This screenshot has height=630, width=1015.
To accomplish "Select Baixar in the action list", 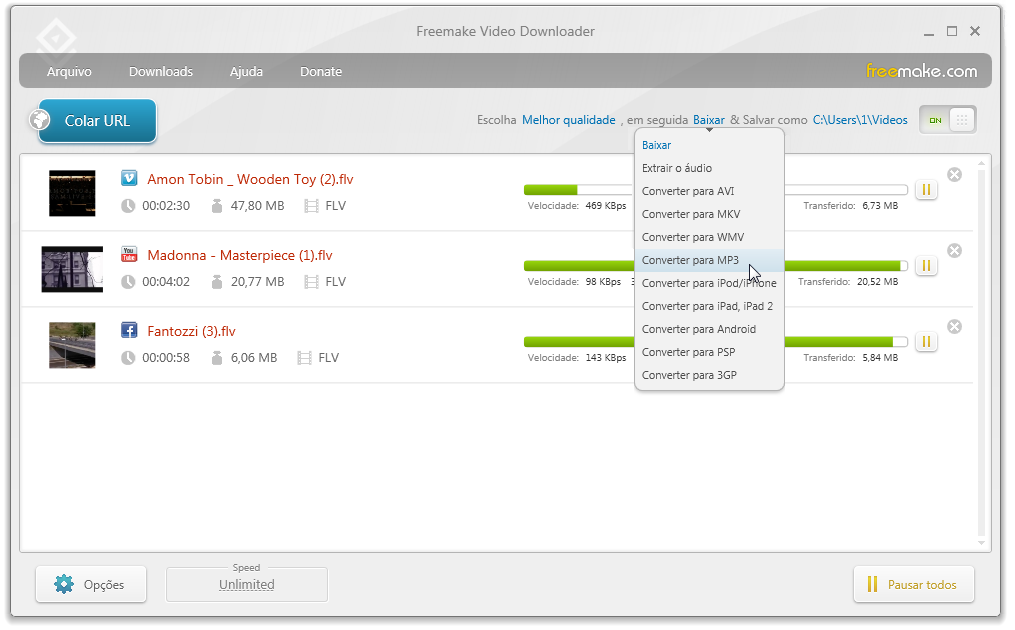I will pyautogui.click(x=709, y=145).
